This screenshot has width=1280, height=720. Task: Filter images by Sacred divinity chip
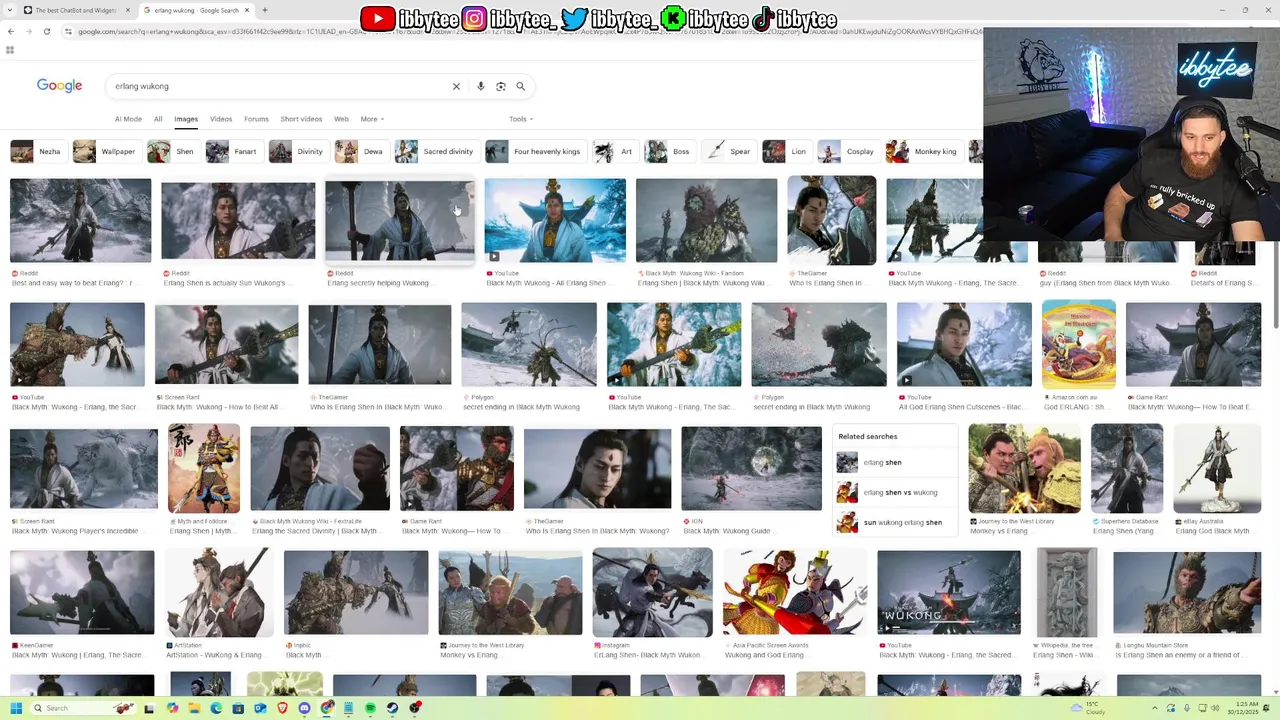[x=435, y=151]
